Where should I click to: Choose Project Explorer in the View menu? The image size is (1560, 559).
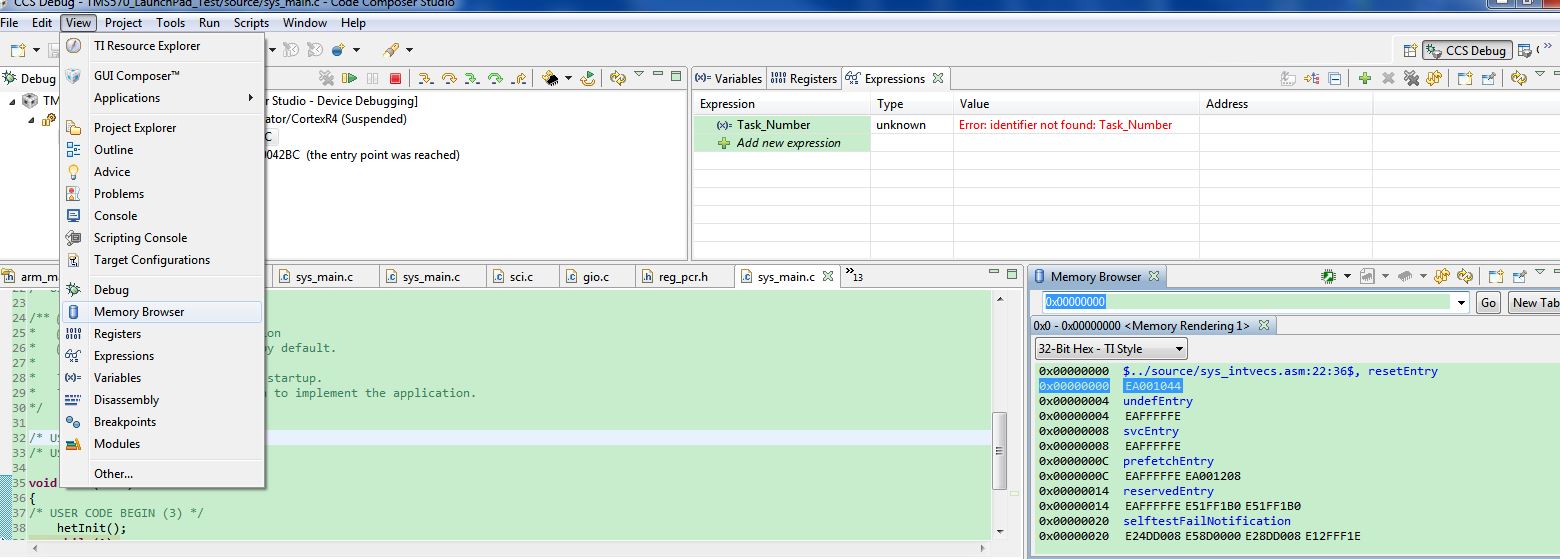click(x=162, y=128)
